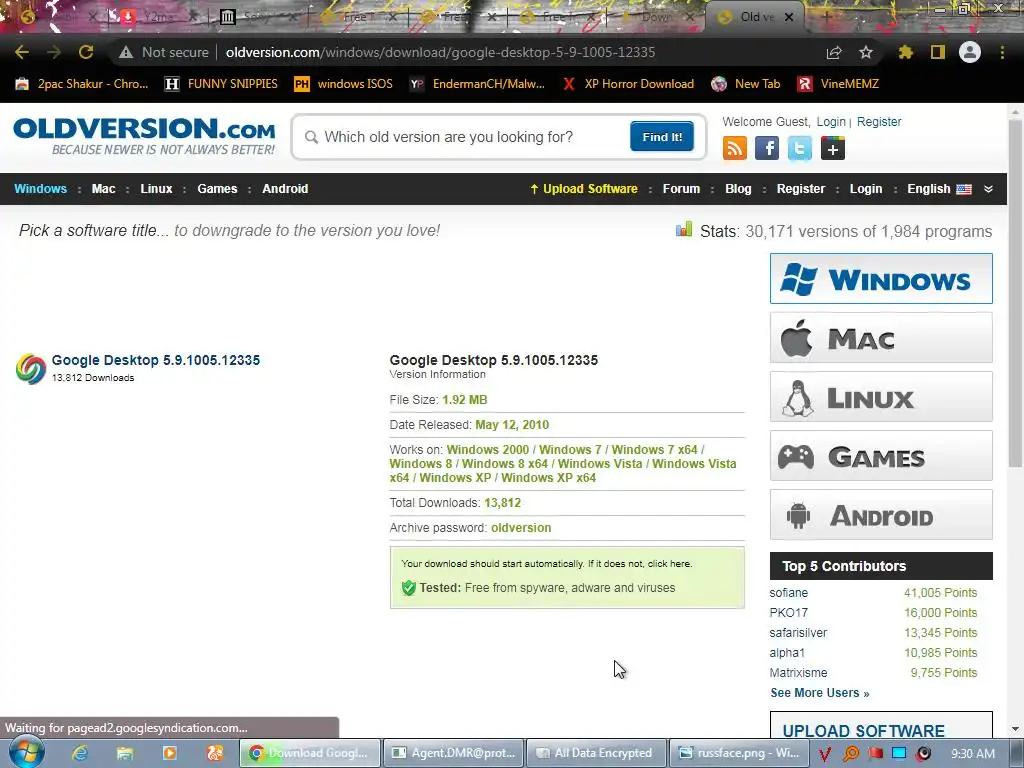Click Upload Software in the nav bar

pos(583,189)
